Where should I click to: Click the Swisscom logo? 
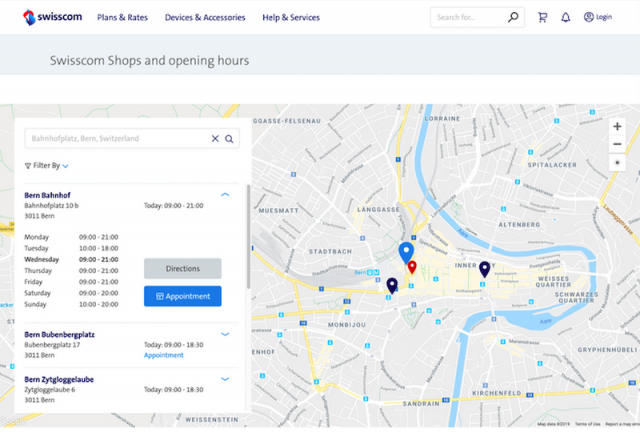(x=52, y=17)
